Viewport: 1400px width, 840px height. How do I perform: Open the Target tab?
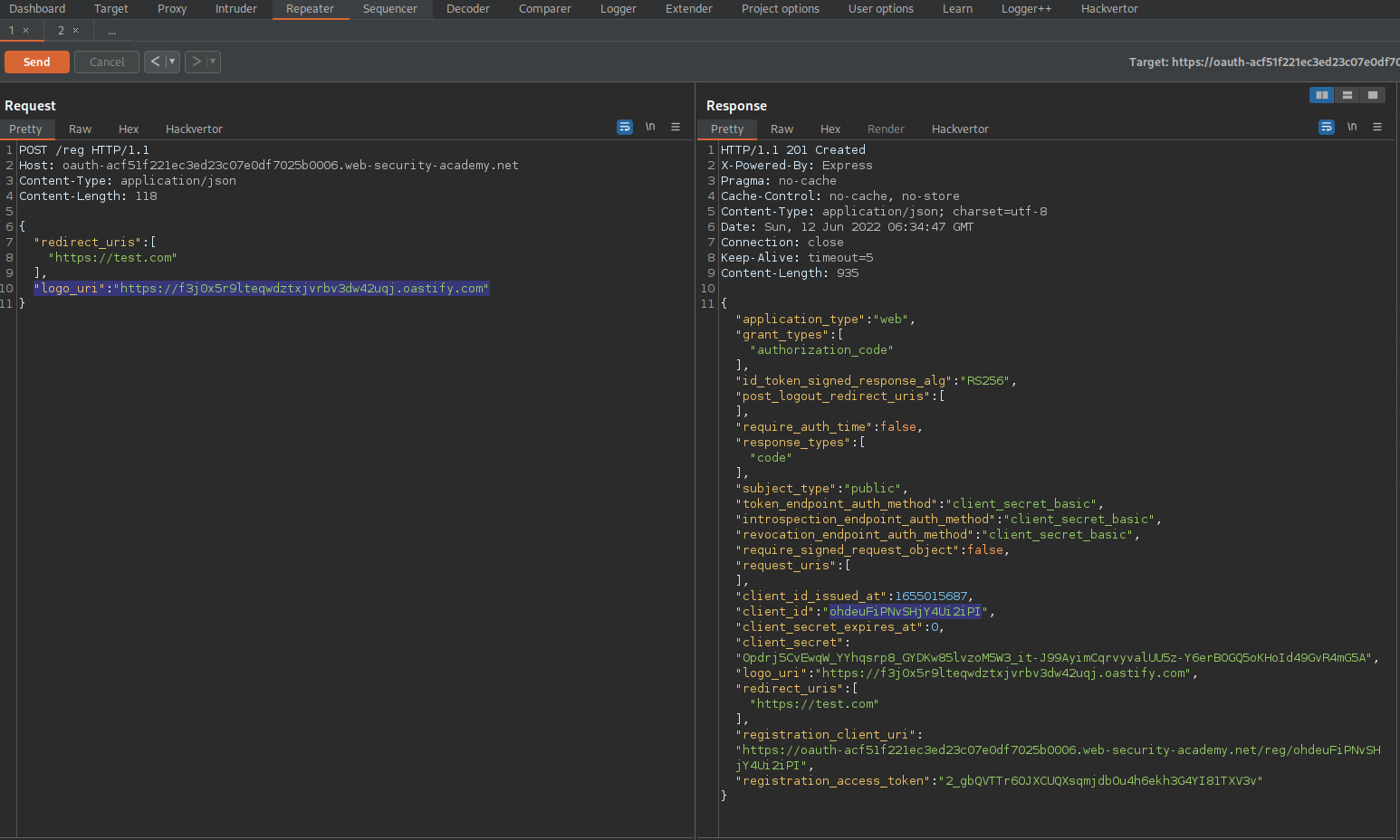coord(111,9)
